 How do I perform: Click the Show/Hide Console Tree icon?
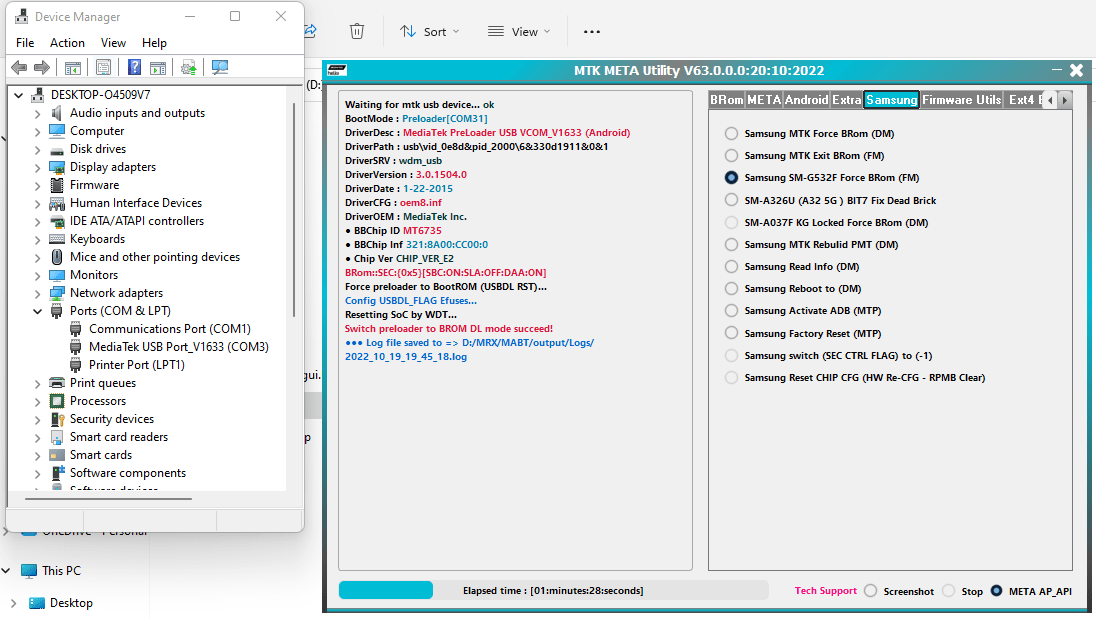click(74, 67)
